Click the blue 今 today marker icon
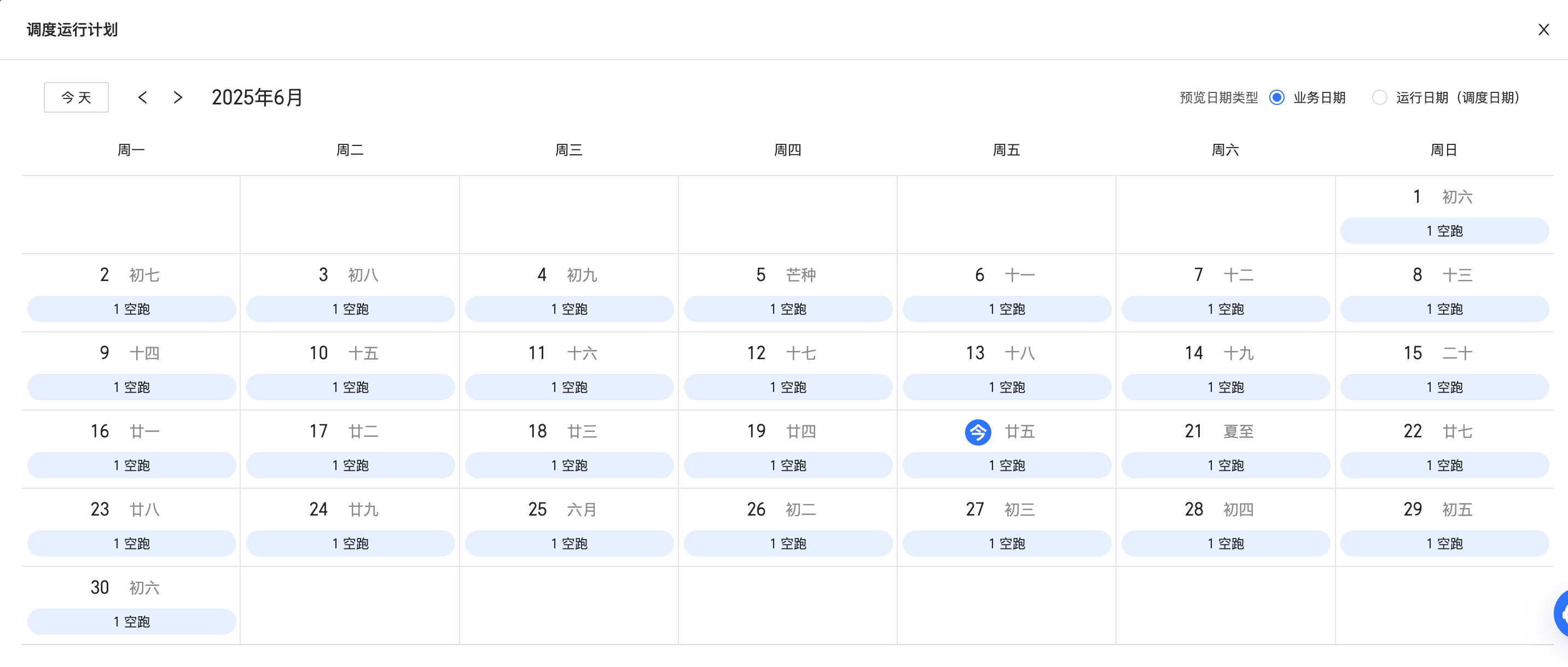The height and width of the screenshot is (667, 1568). 978,432
